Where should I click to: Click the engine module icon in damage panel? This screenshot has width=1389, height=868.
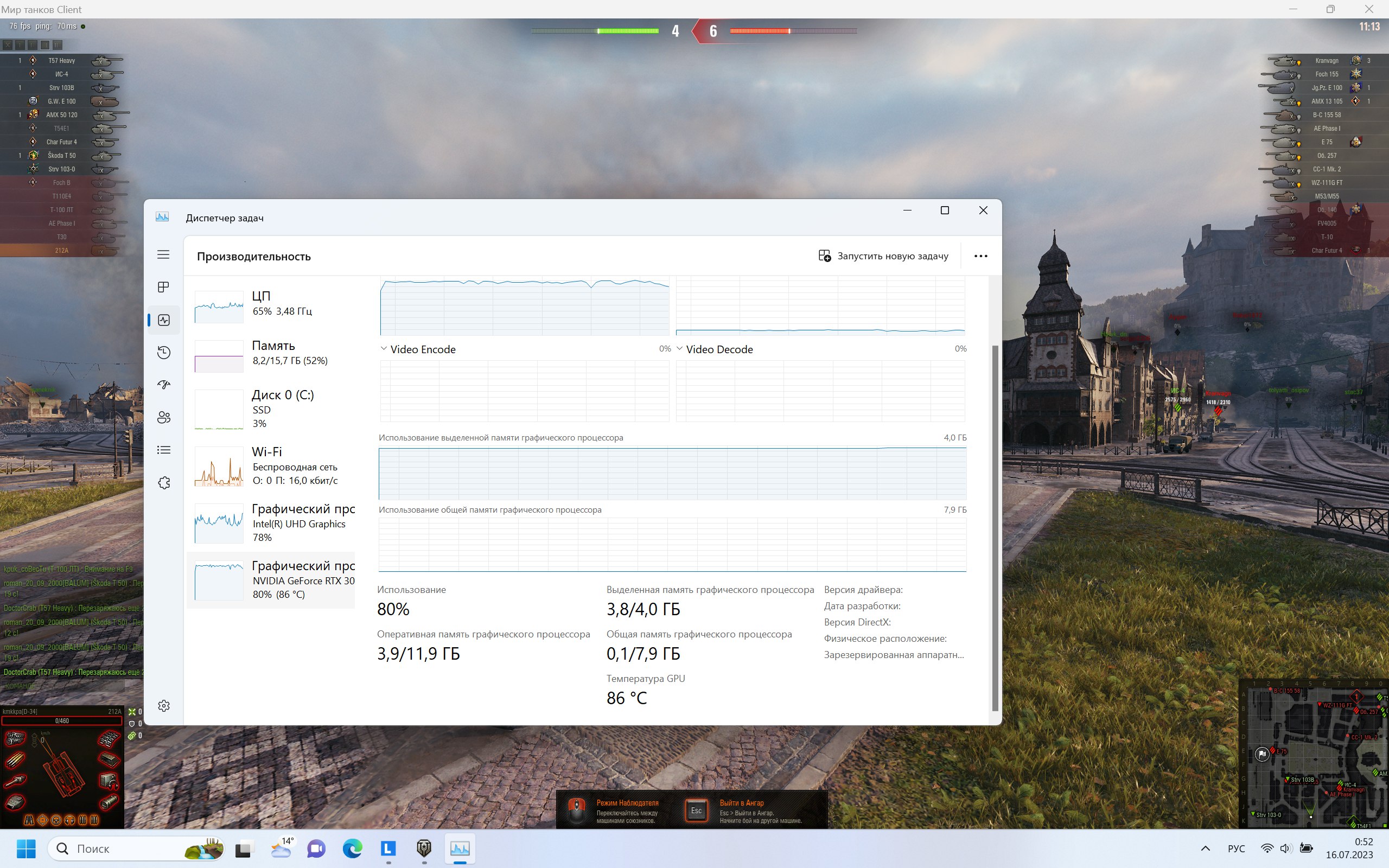15,739
